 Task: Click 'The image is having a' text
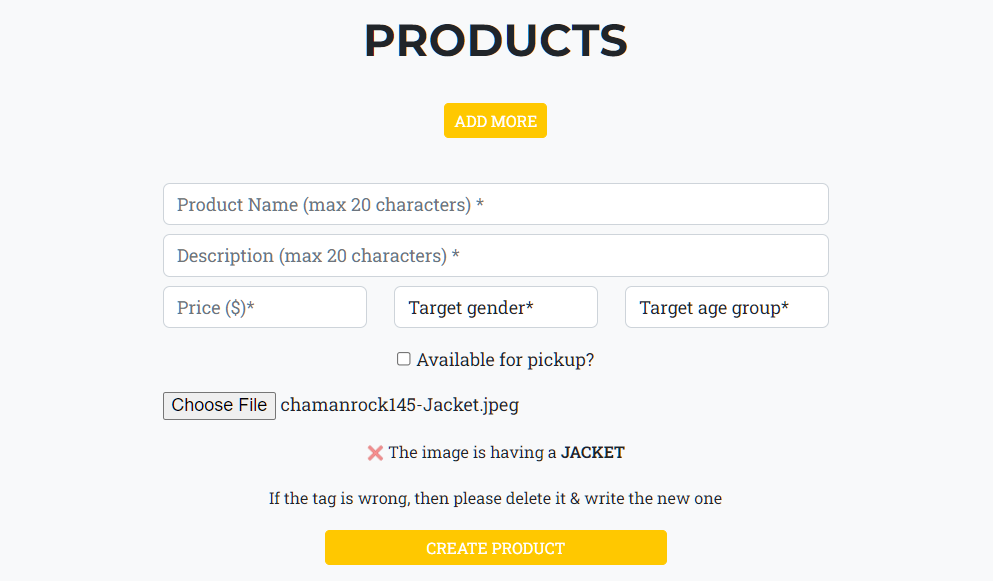point(472,453)
